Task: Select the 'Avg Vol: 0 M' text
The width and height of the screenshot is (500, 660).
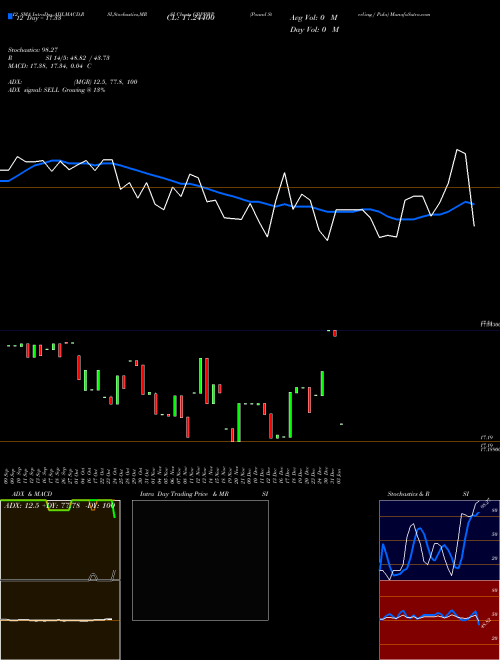Action: [x=314, y=18]
